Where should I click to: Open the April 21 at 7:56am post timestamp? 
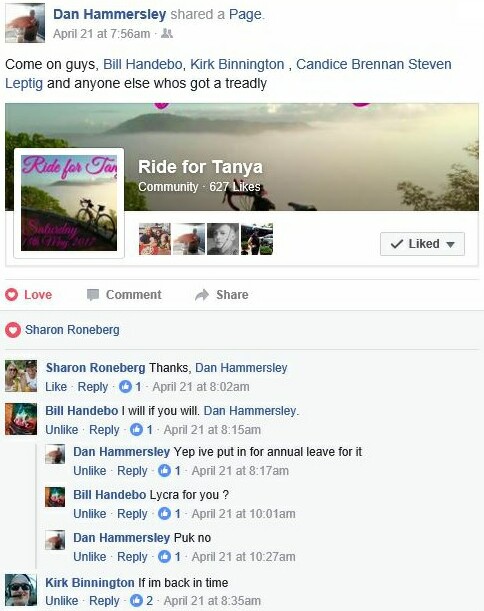coord(101,34)
